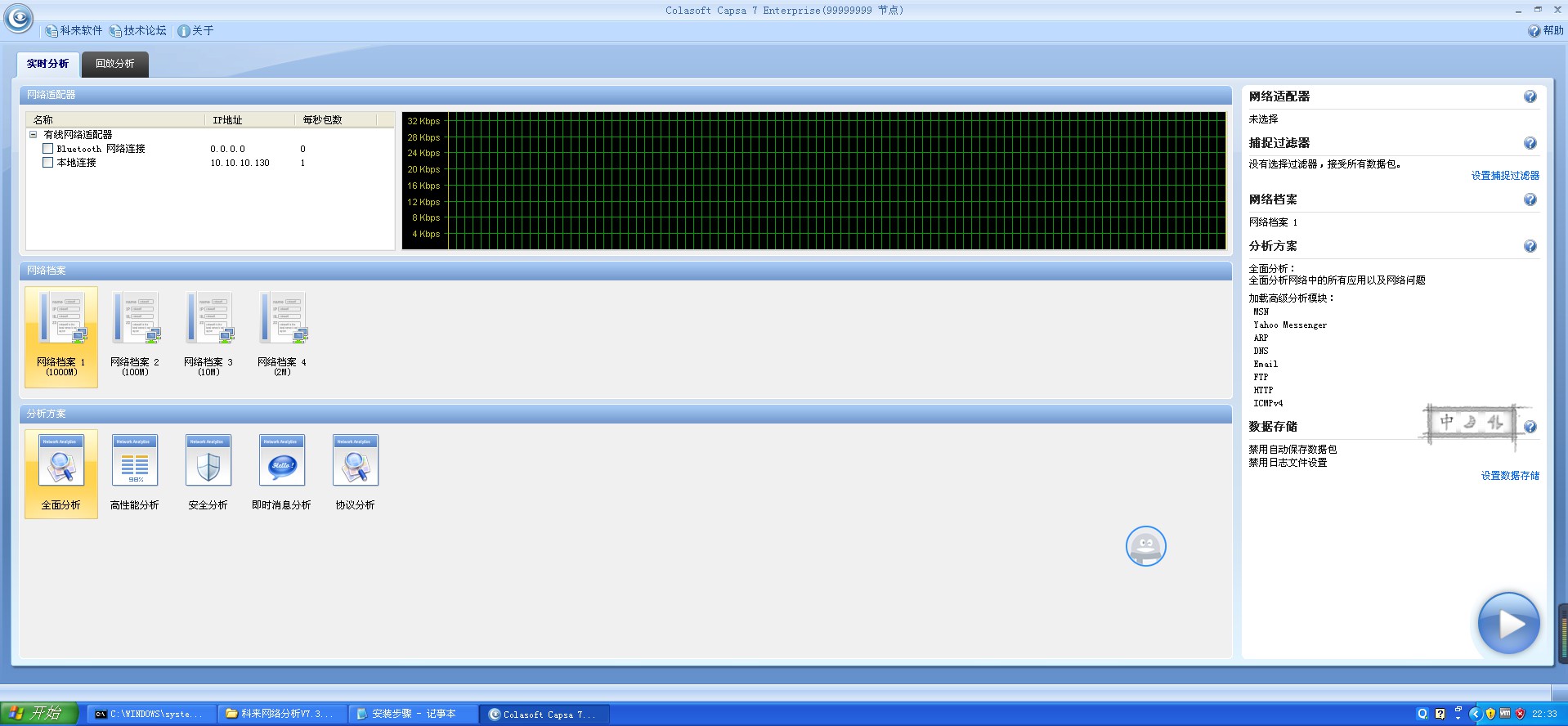Click the 22:33 system clock
This screenshot has height=726, width=1568.
tap(1544, 714)
